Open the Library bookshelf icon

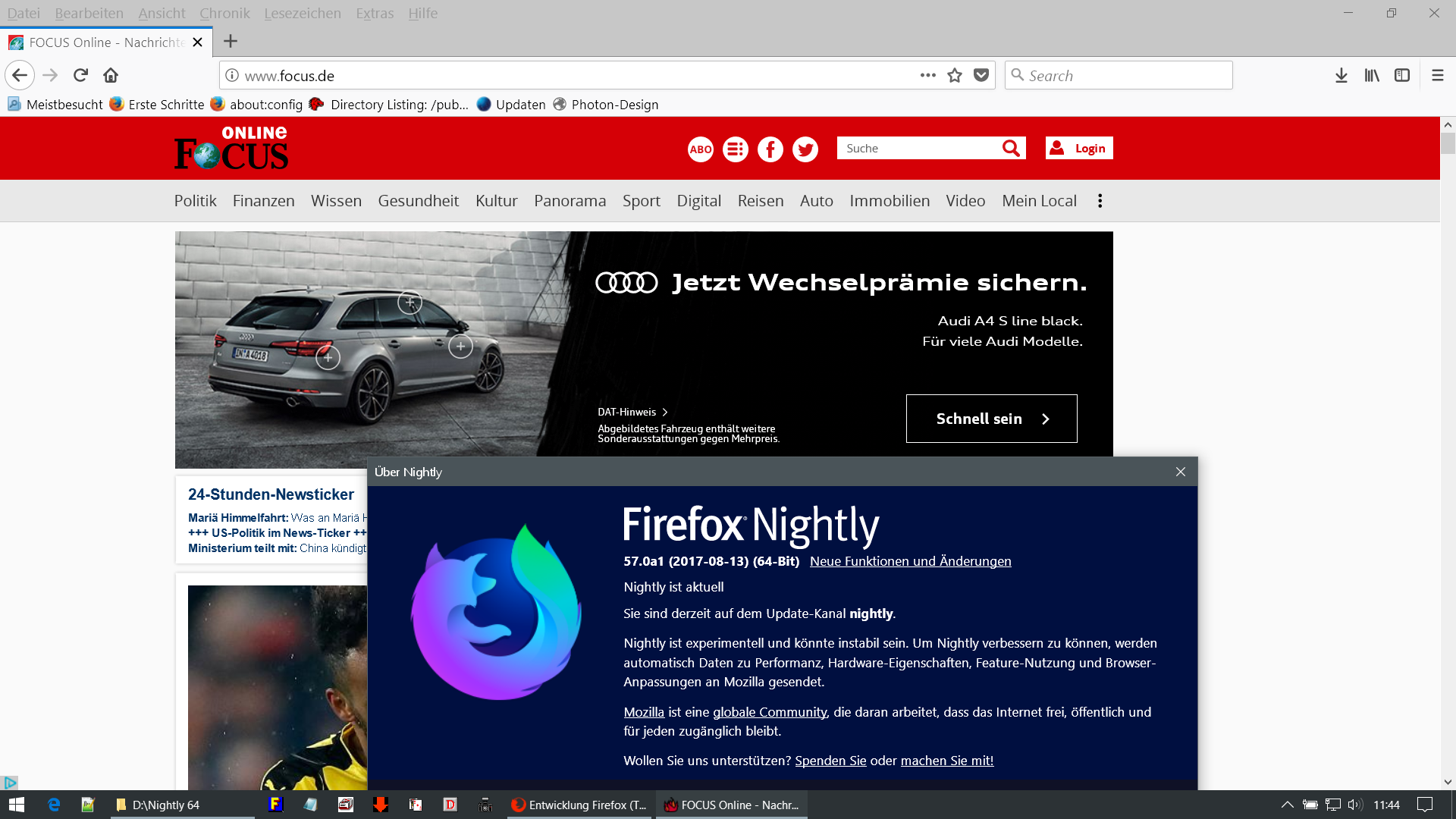click(1372, 75)
